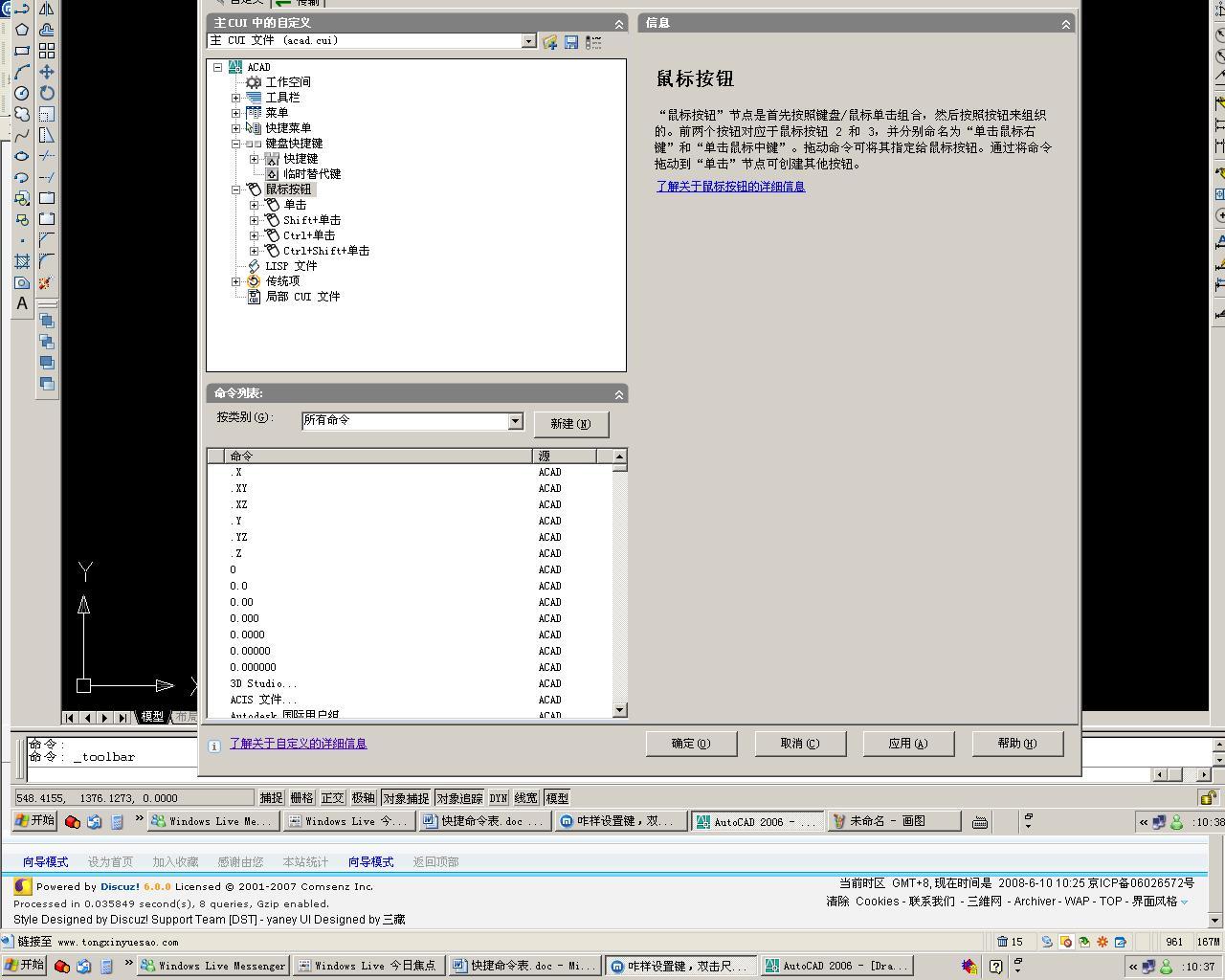Select the Spline draw tool

[x=22, y=135]
